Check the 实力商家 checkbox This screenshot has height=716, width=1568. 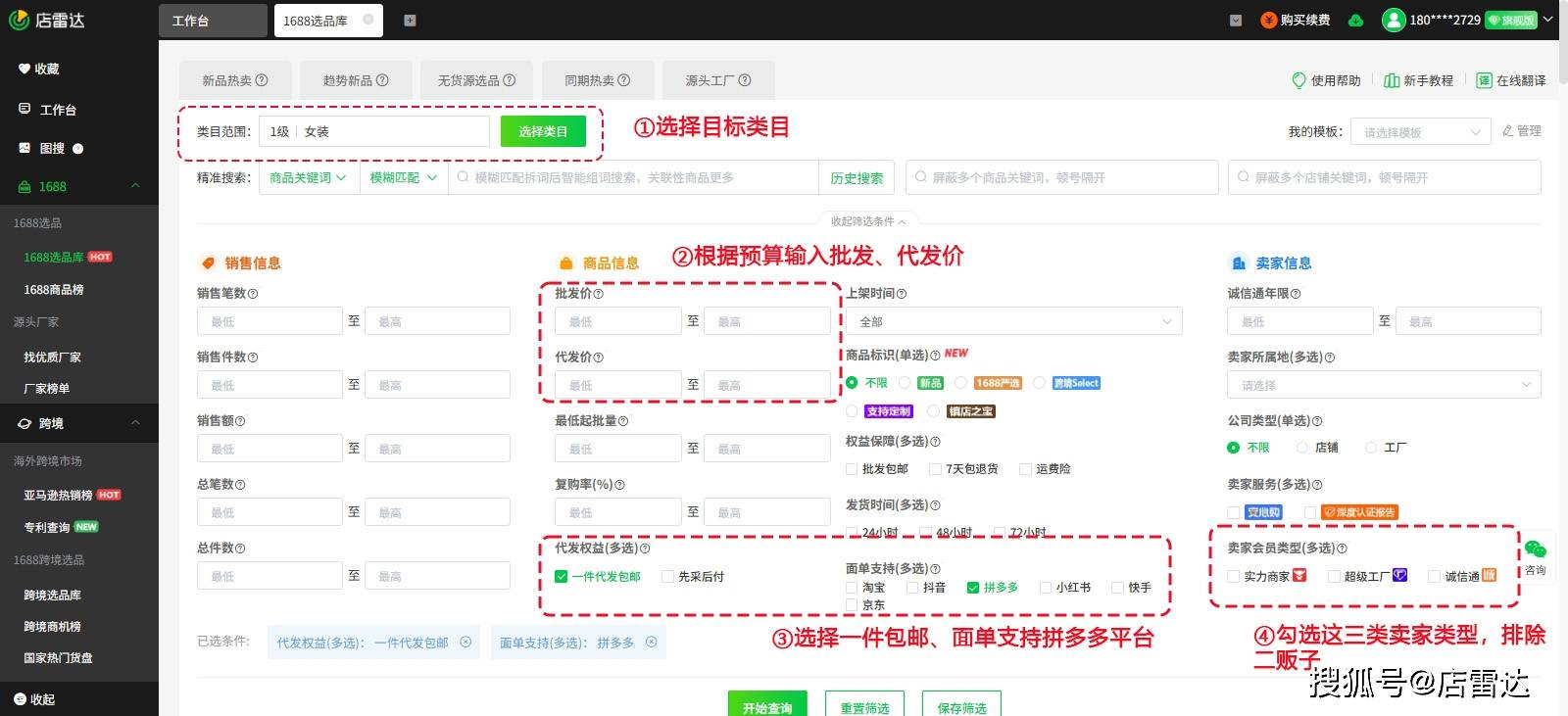click(x=1234, y=577)
